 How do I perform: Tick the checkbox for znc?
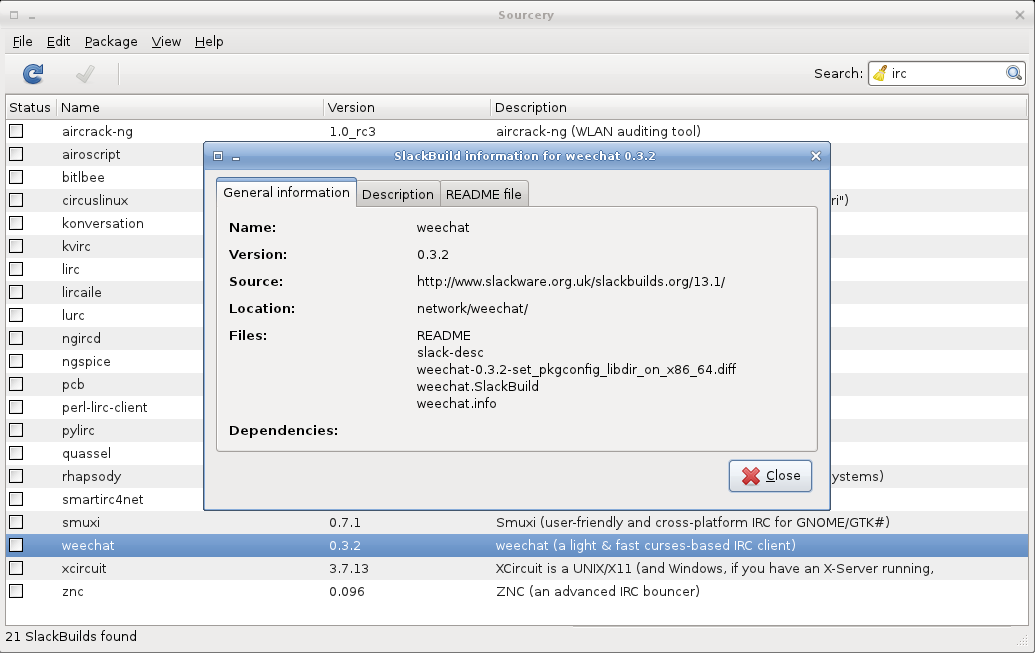coord(17,591)
